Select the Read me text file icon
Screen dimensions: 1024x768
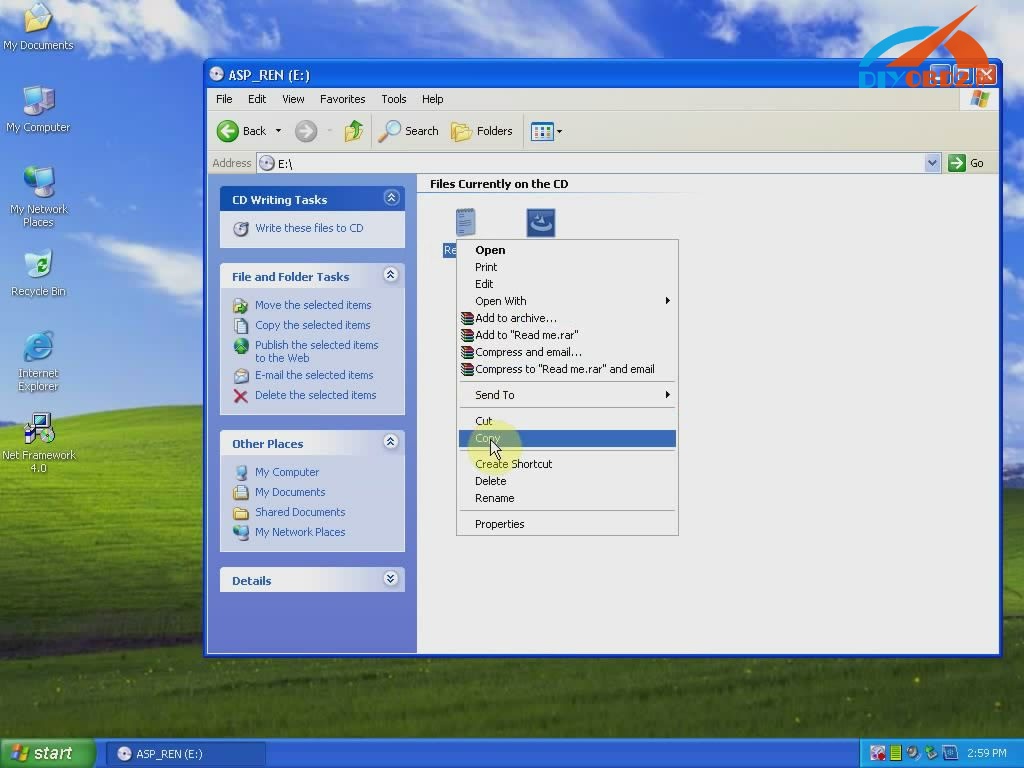[x=465, y=223]
